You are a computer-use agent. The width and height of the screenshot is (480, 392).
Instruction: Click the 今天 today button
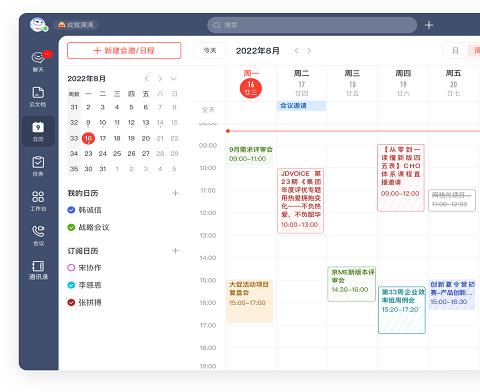pyautogui.click(x=210, y=51)
